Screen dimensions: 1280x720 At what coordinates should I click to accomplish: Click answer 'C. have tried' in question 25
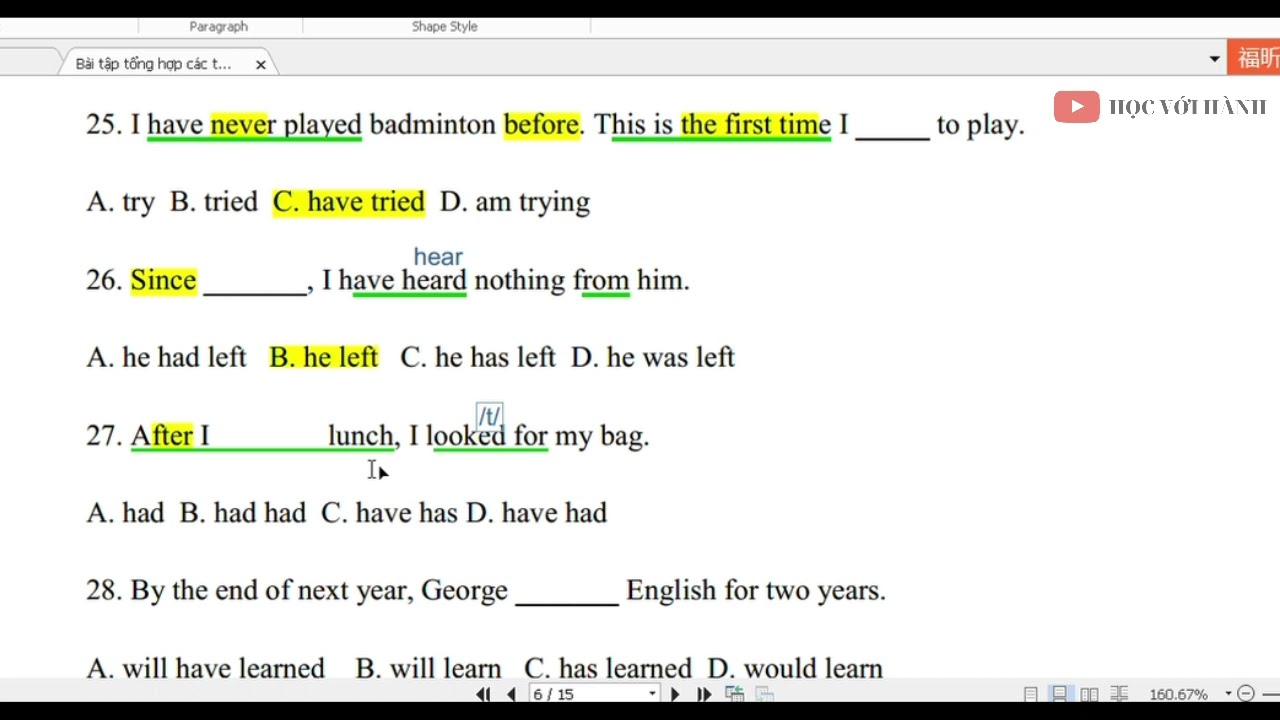349,202
